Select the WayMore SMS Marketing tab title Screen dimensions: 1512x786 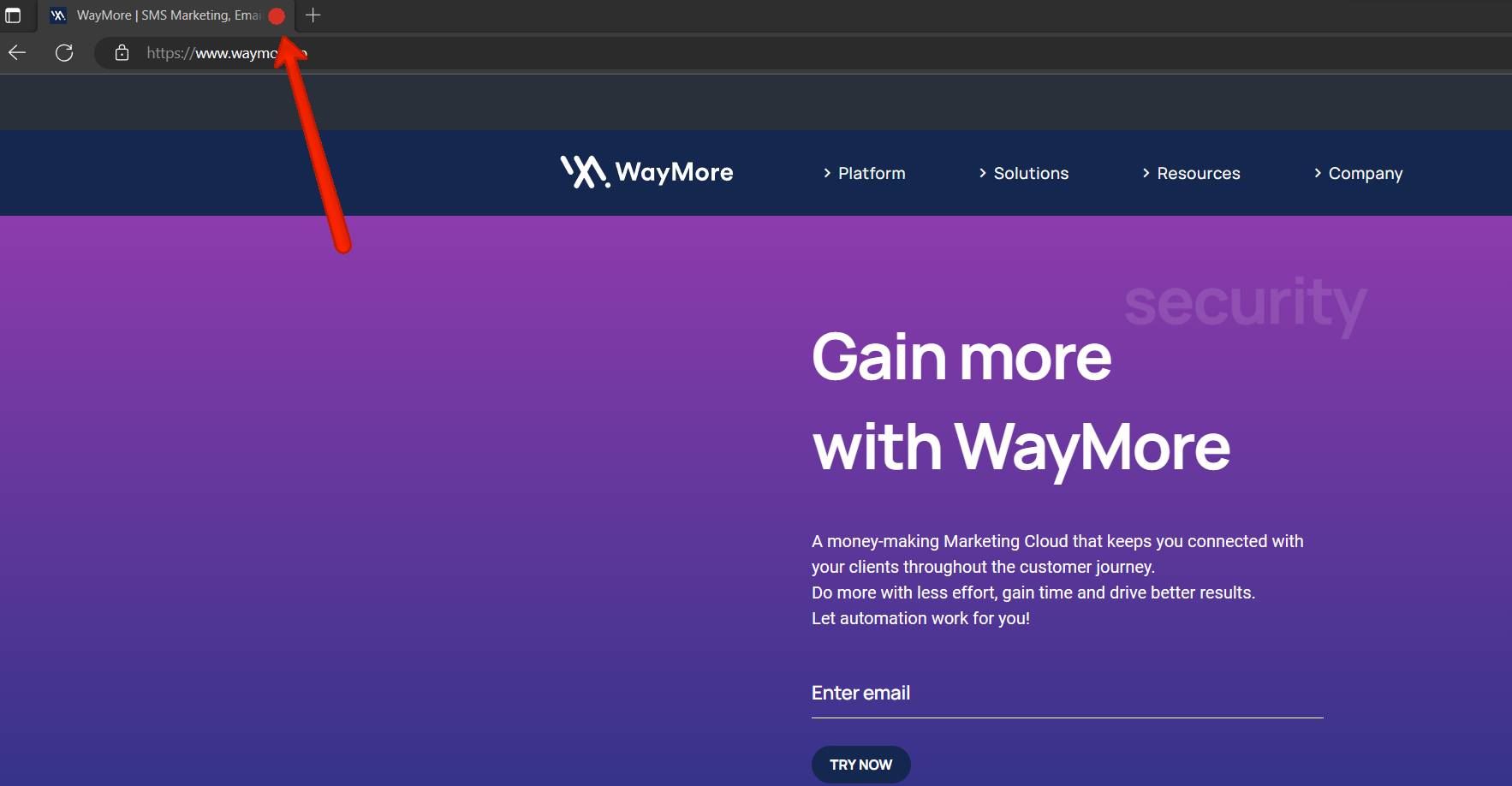point(169,15)
